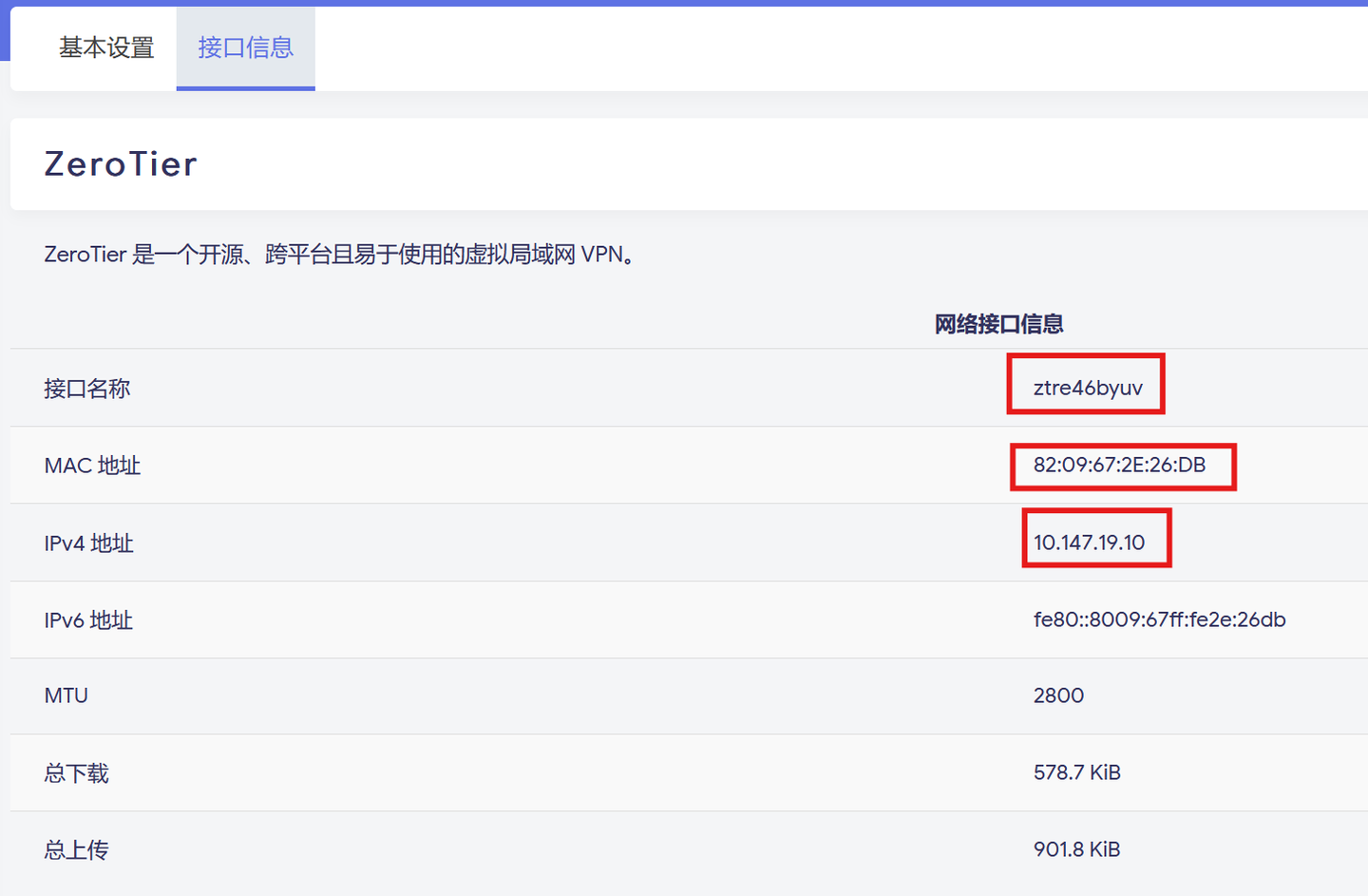
Task: Select the IPv4 address 10.147.19.10
Action: click(1095, 538)
